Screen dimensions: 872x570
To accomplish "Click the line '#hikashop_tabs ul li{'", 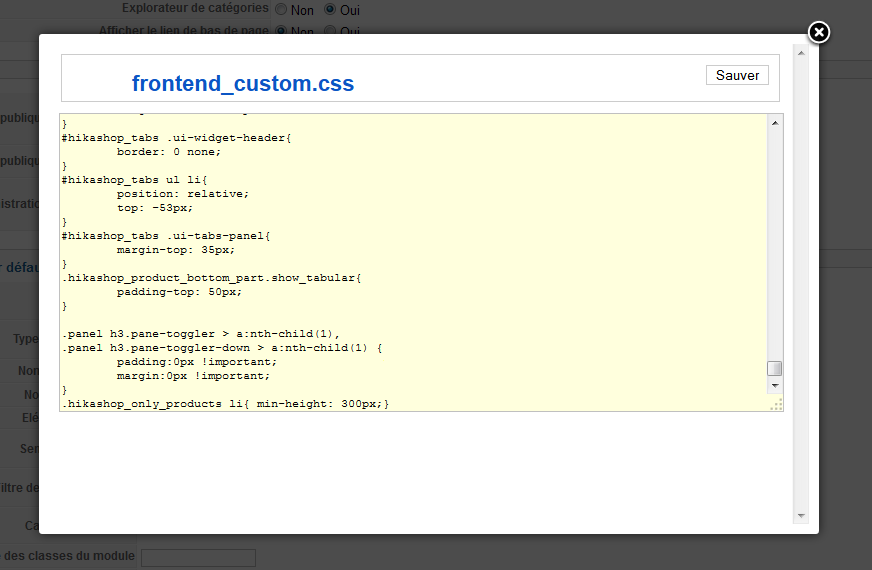I will click(x=134, y=180).
